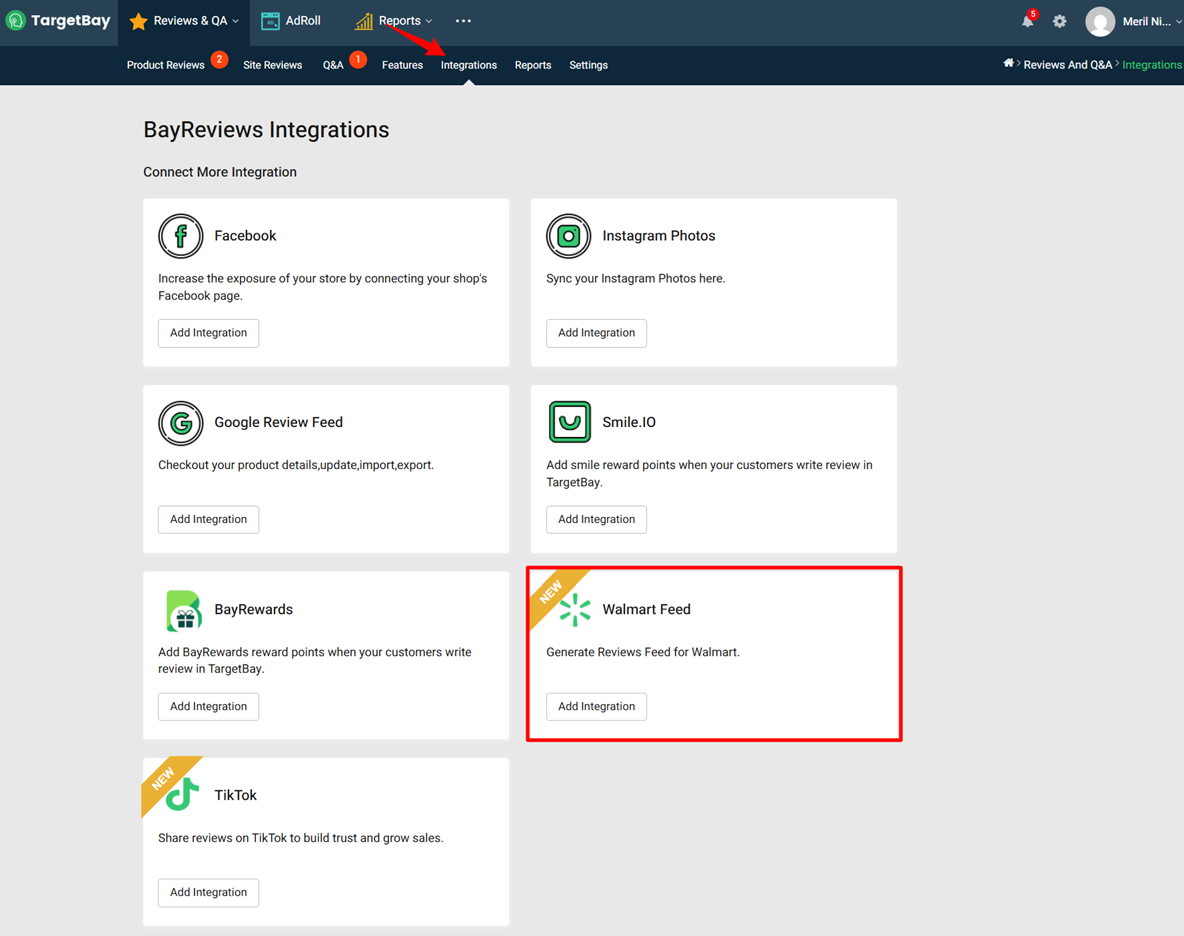Viewport: 1184px width, 936px height.
Task: Click 'Sync your Instagram Photos here.' text
Action: coord(636,279)
